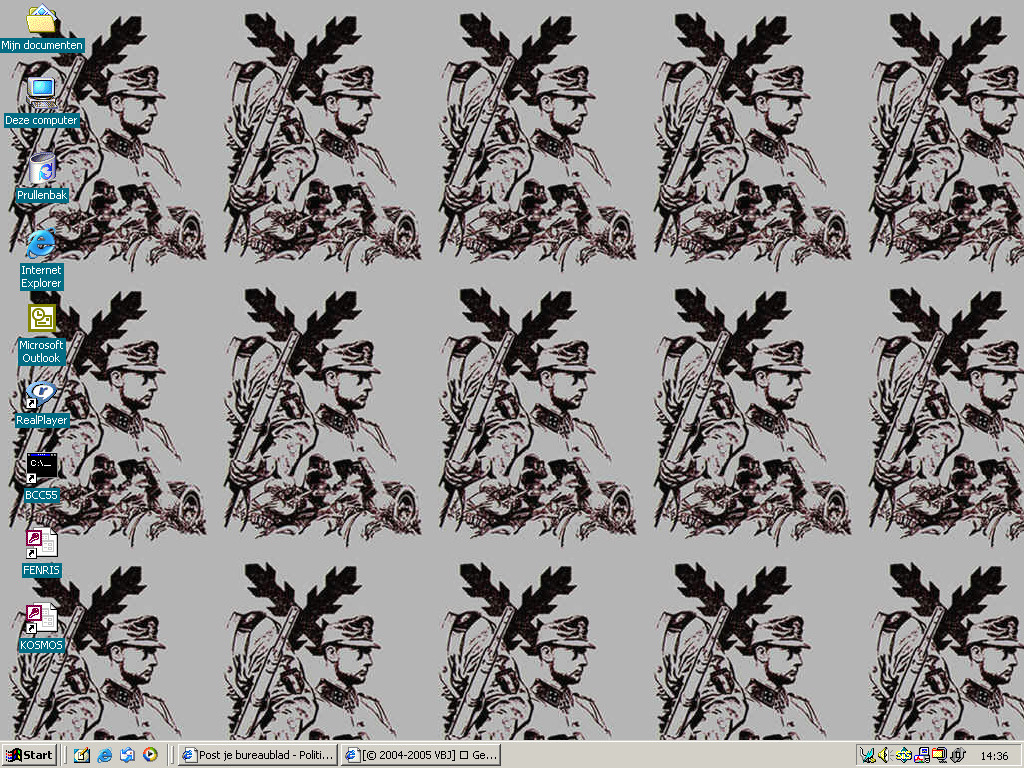Open the FENRIS database shortcut
Viewport: 1024px width, 768px height.
41,543
